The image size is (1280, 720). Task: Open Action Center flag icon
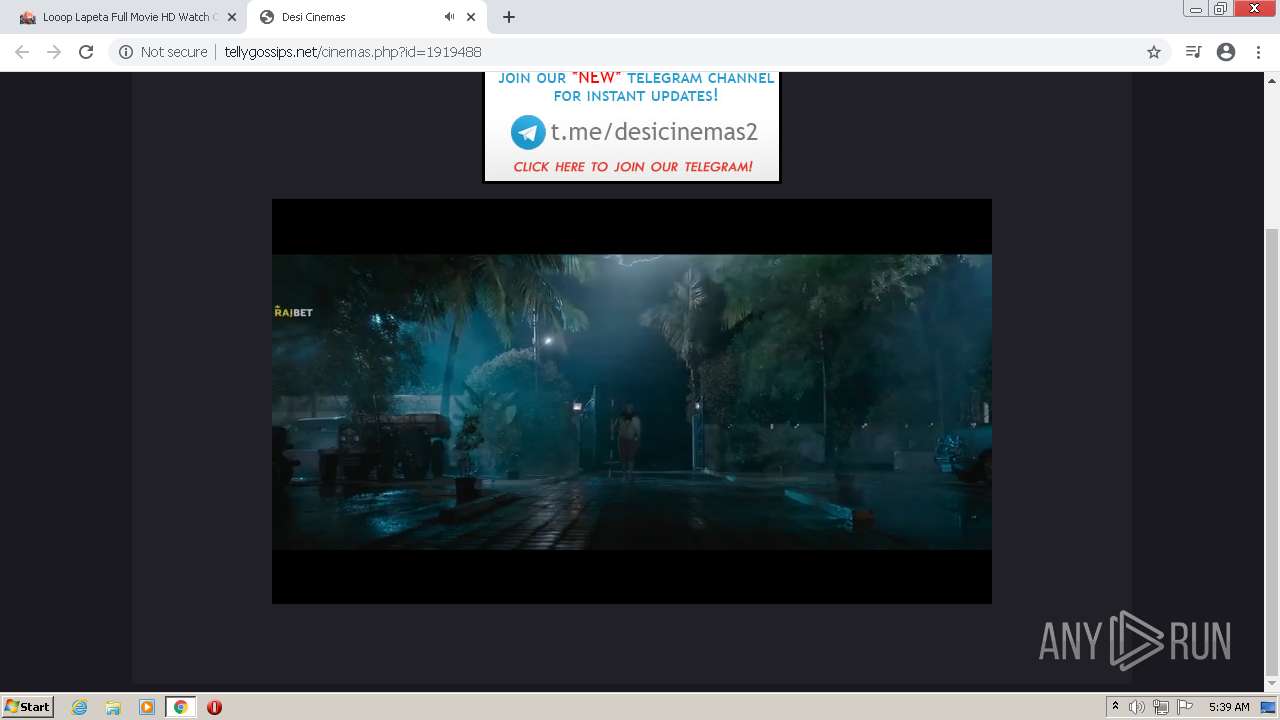(x=1185, y=707)
